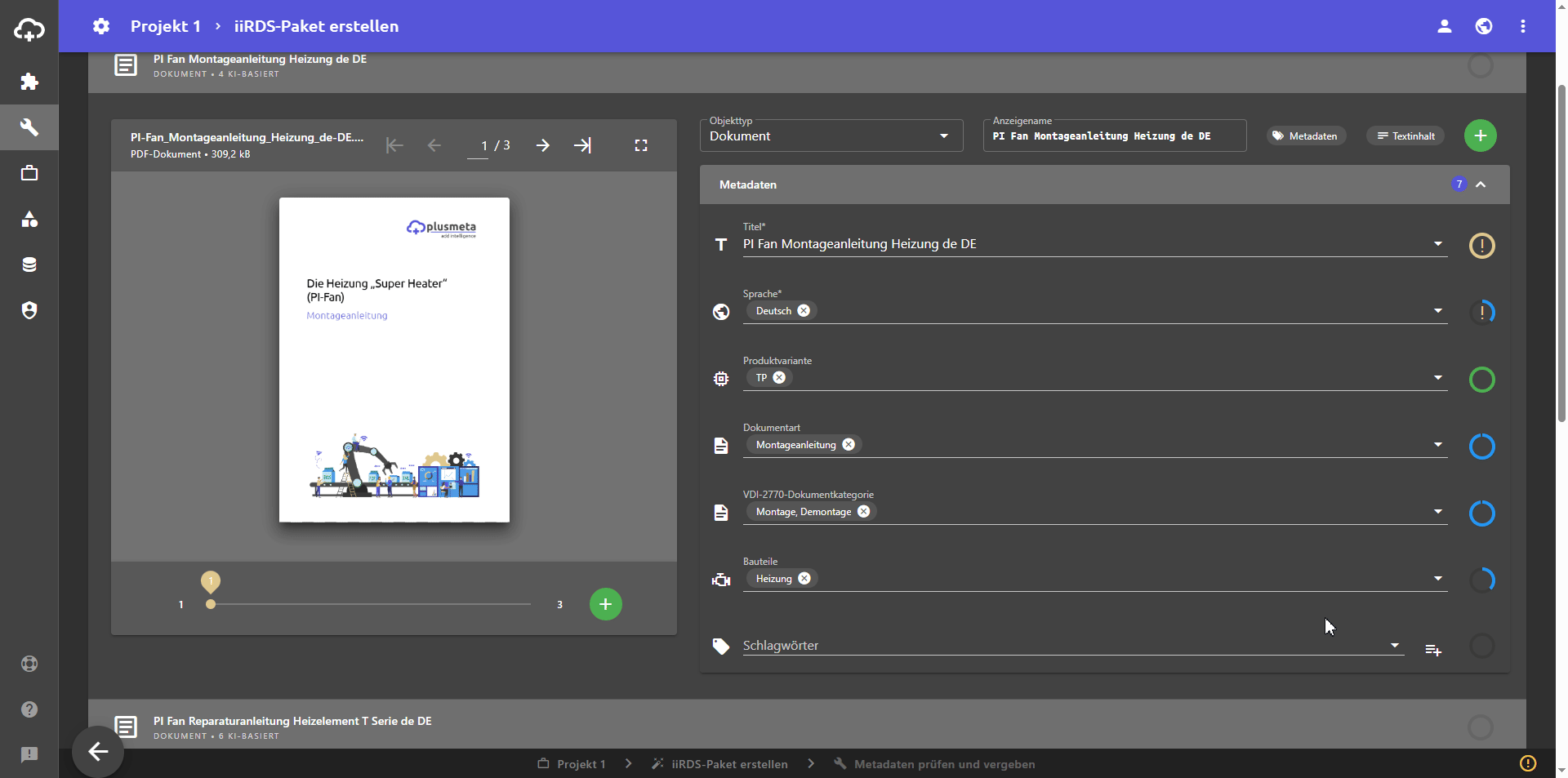Click the add keyword list icon
Screen dimensions: 1568x778
click(1433, 650)
